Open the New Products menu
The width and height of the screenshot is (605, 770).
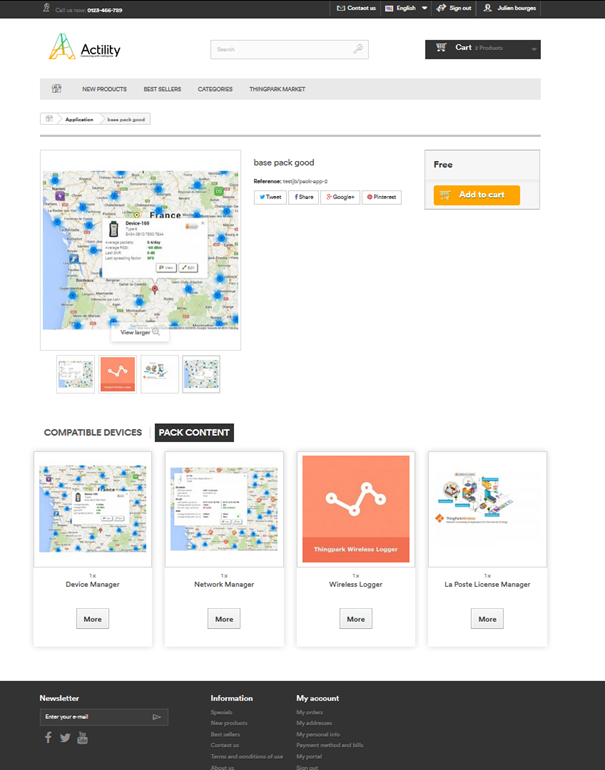tap(104, 89)
